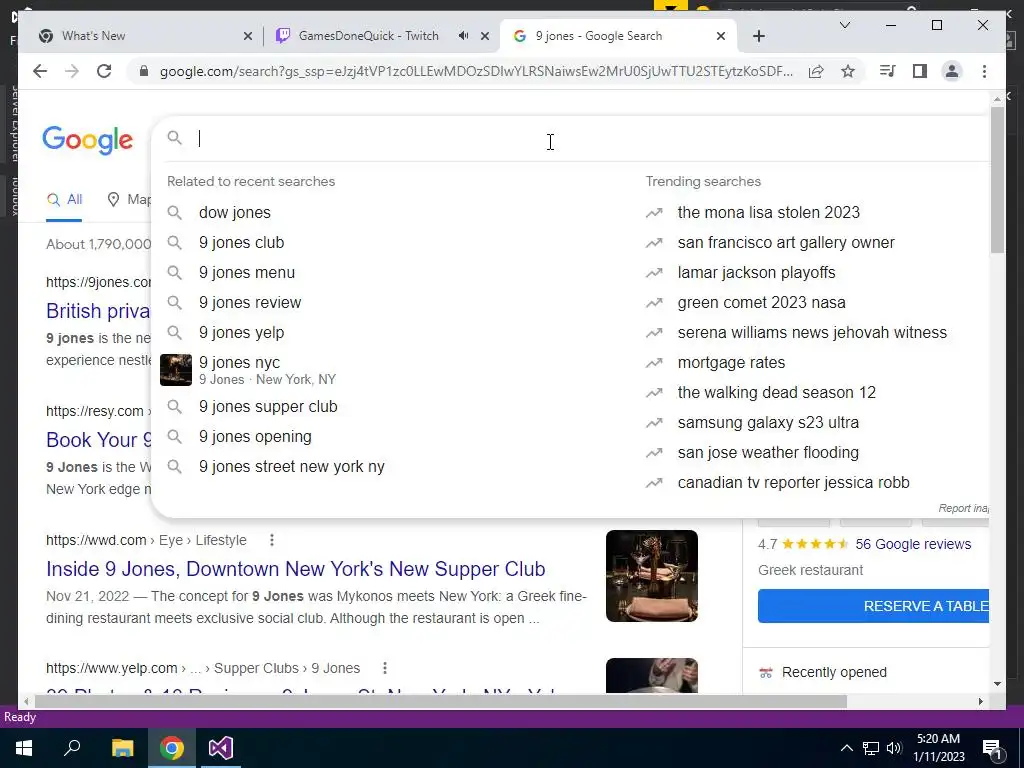The height and width of the screenshot is (768, 1024).
Task: Select trending 'san jose weather flooding'
Action: click(x=768, y=453)
